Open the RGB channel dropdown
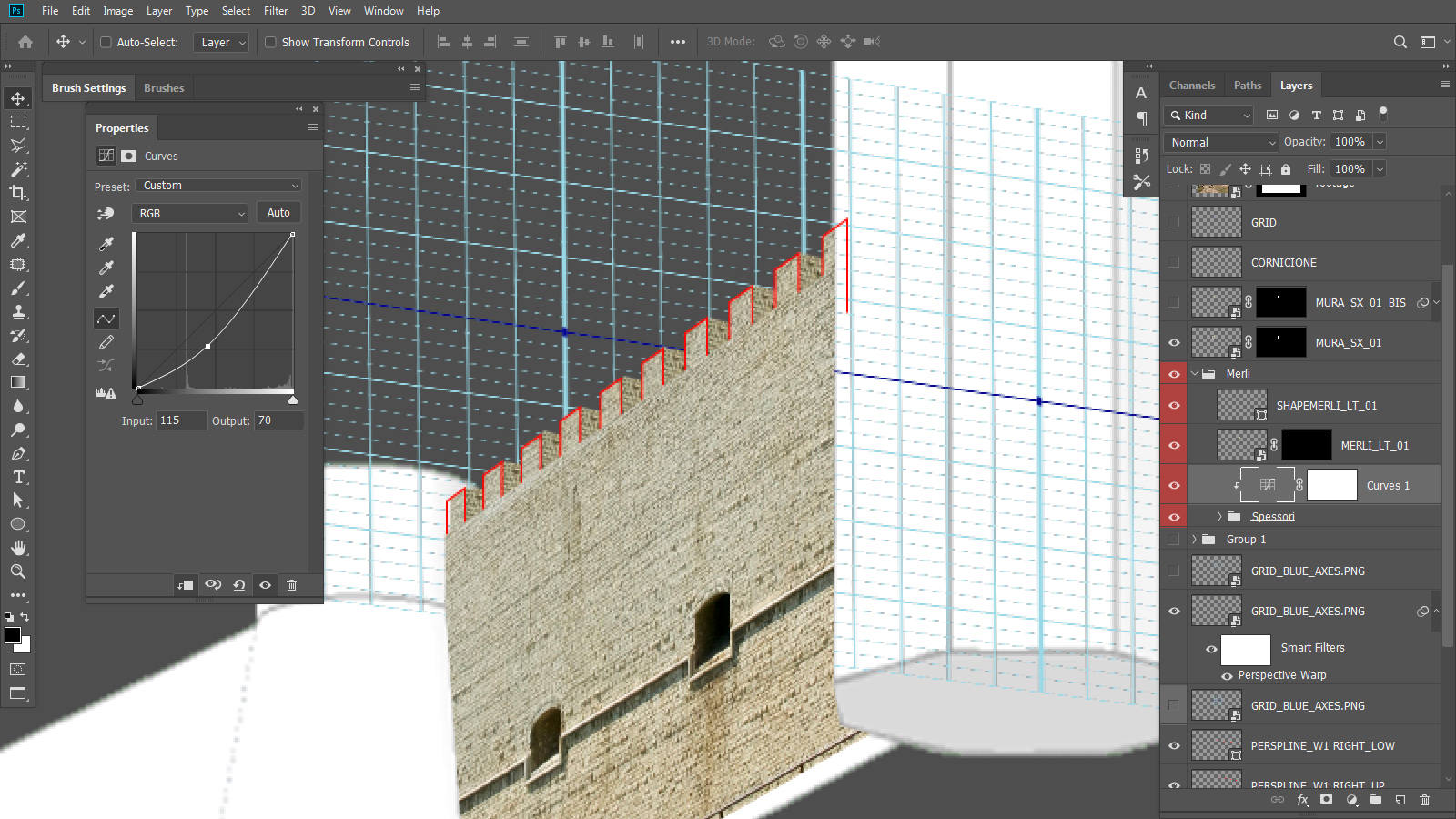Viewport: 1456px width, 819px height. pos(190,213)
